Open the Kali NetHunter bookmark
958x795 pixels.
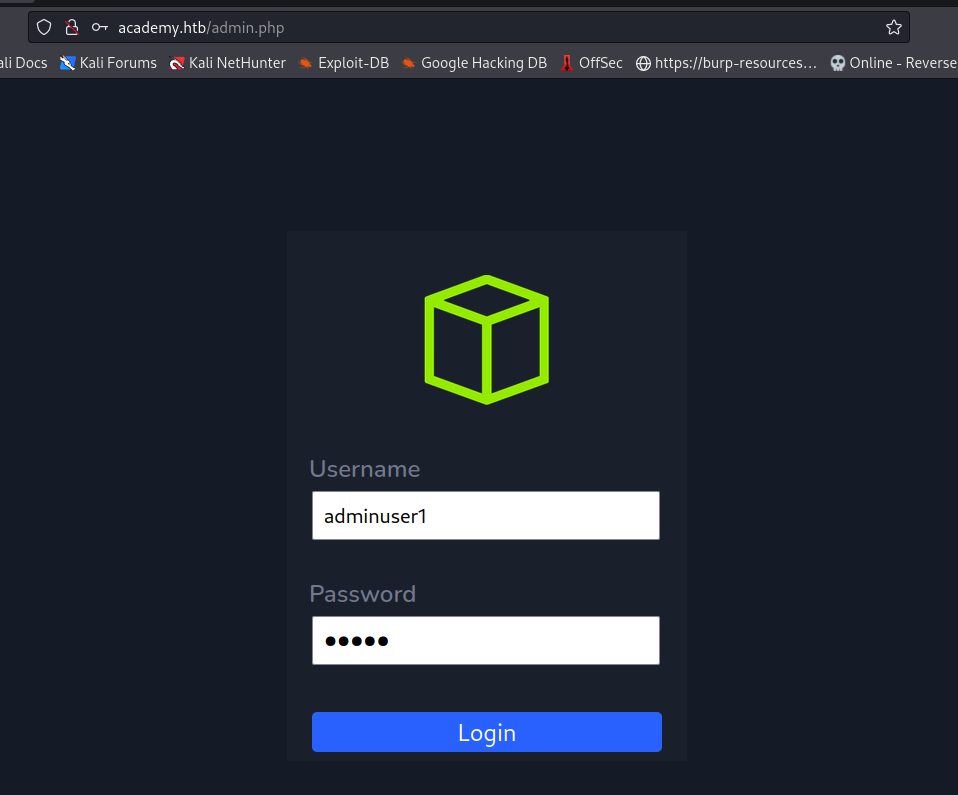(227, 63)
